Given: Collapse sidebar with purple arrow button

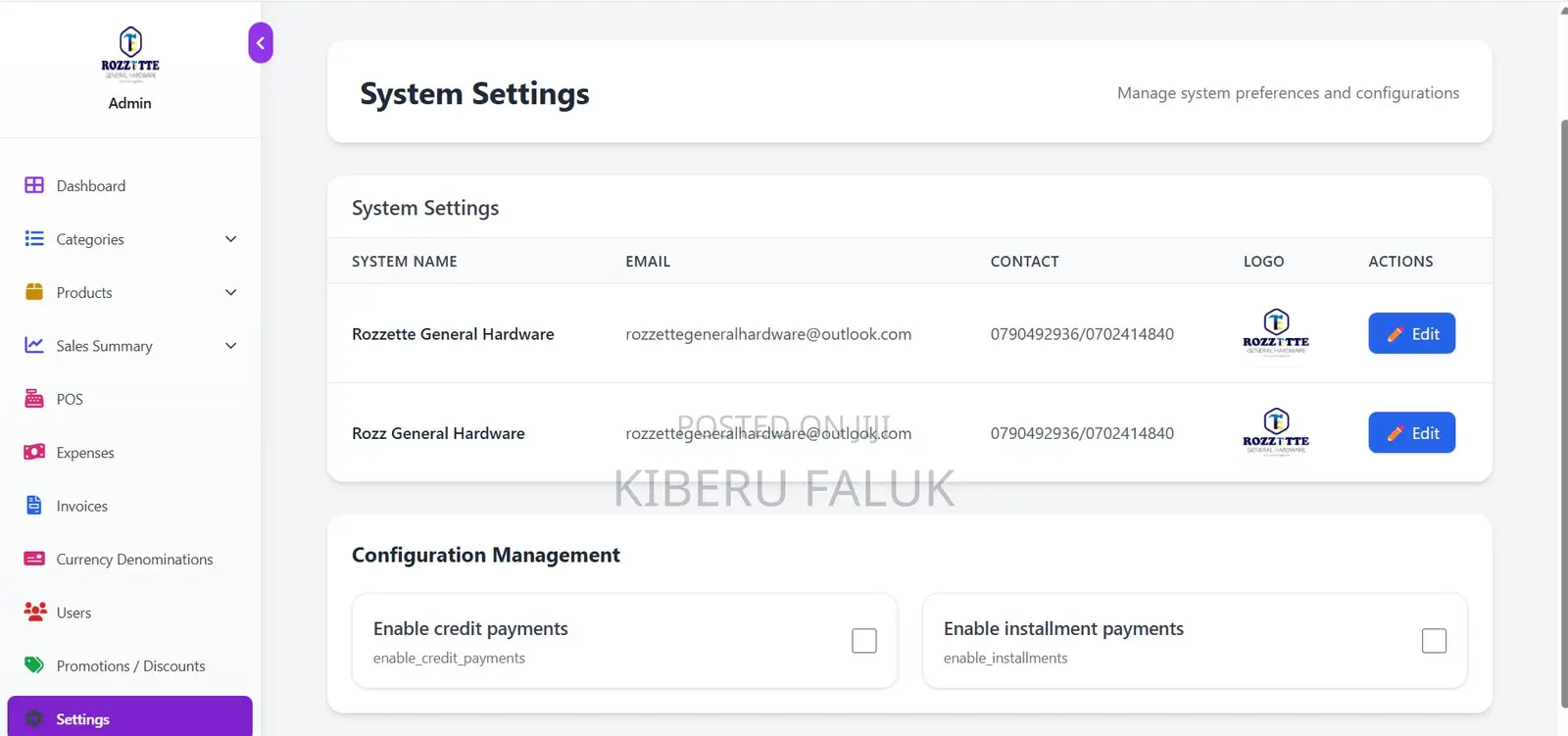Looking at the screenshot, I should pyautogui.click(x=261, y=43).
